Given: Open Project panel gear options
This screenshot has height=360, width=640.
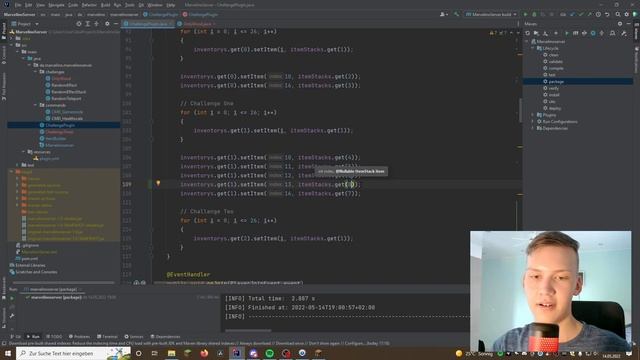Looking at the screenshot, I should (107, 24).
